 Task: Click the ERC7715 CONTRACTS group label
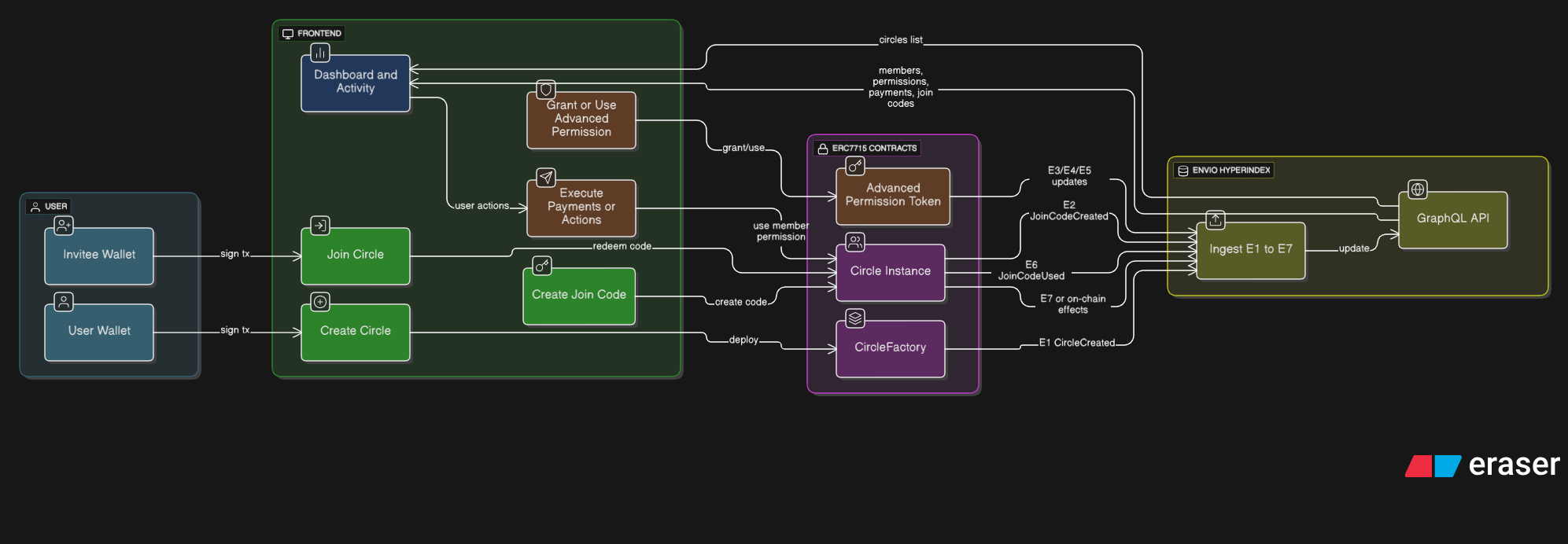867,149
